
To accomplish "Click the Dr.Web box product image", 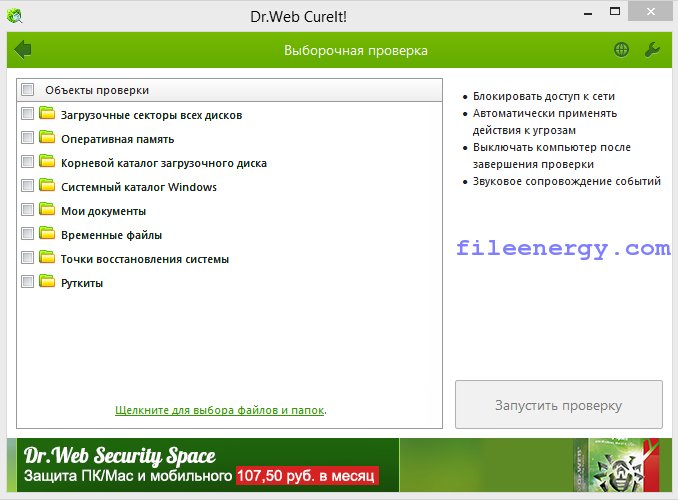I will click(x=616, y=465).
